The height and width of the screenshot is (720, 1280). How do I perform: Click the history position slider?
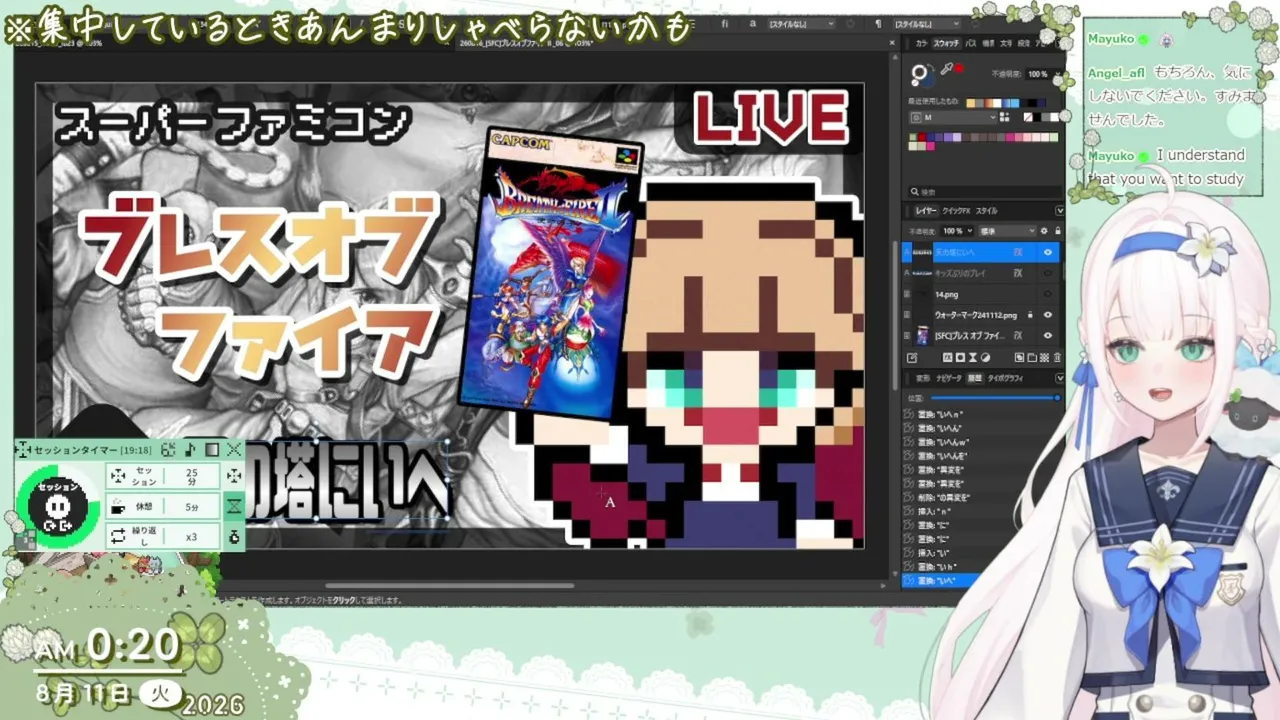[993, 398]
